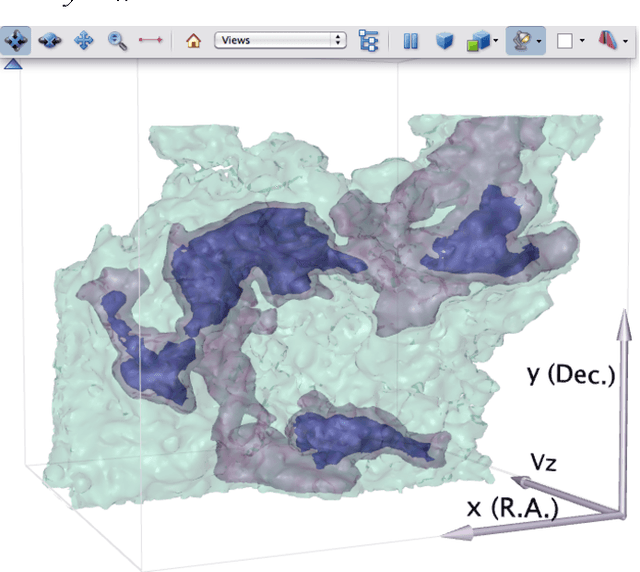
Task: Click the lighting scheme lamp icon
Action: point(520,41)
